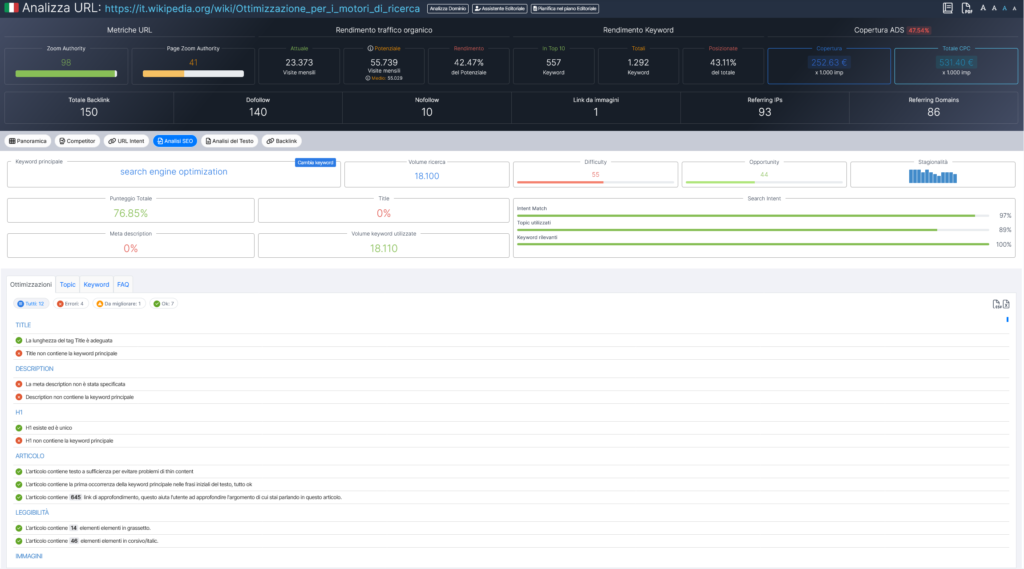The image size is (1024, 569).
Task: Click check icon for grassetto elements row
Action: pos(19,528)
